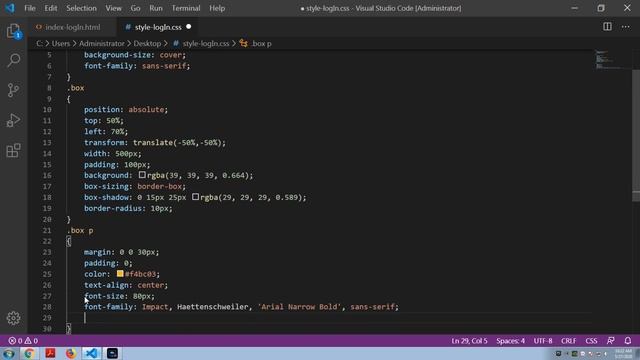Viewport: 640px width, 360px height.
Task: Click the CSS file icon in breadcrumb
Action: pyautogui.click(x=176, y=43)
